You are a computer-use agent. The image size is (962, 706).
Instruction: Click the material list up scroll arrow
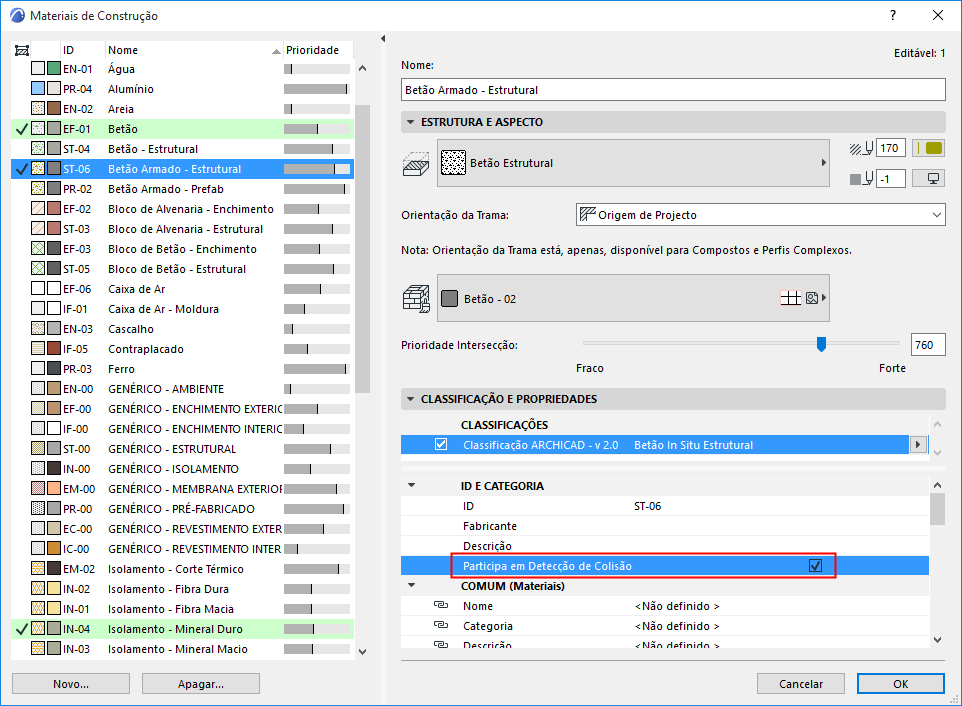tap(363, 68)
